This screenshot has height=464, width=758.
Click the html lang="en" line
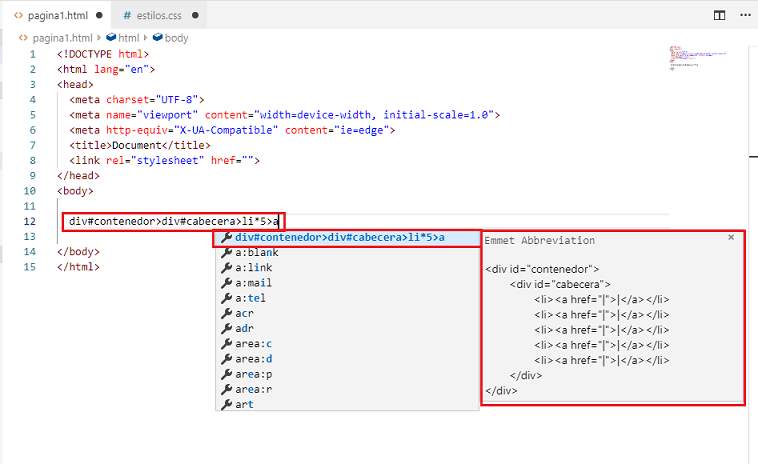pos(106,69)
